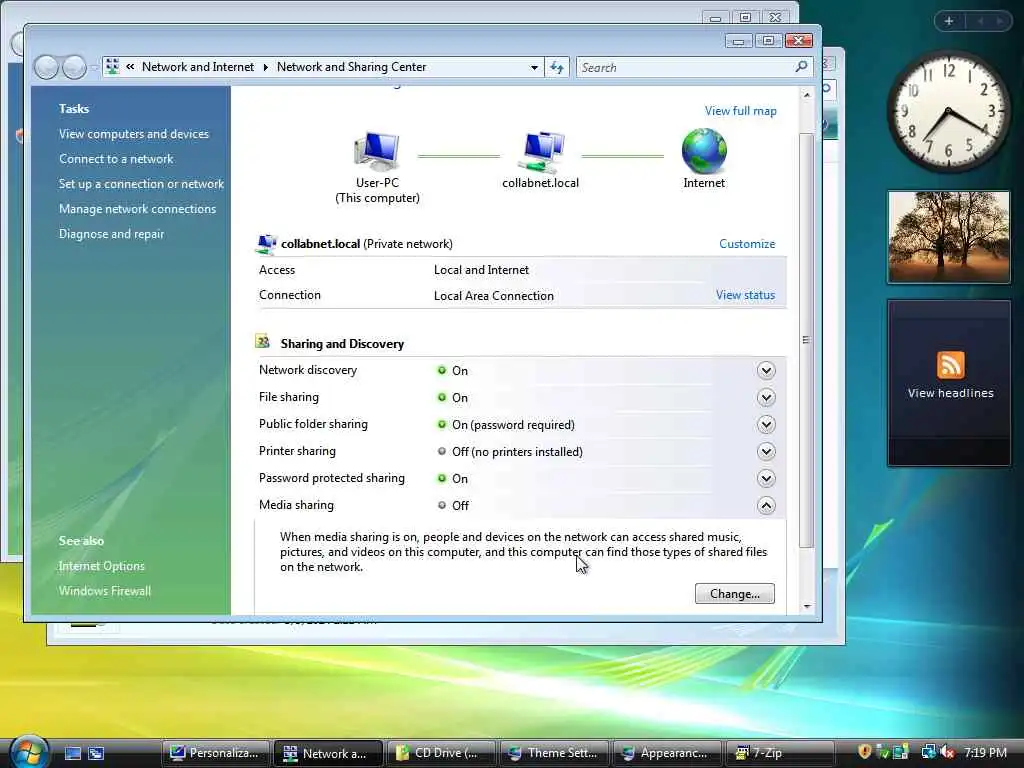
Task: Click View status link
Action: click(745, 295)
